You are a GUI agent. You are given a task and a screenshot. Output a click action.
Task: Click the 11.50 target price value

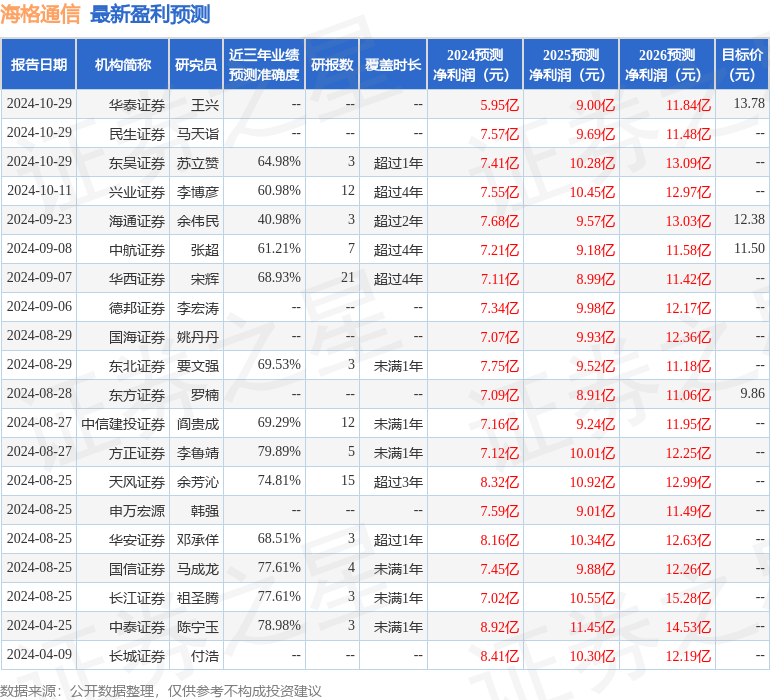point(749,248)
